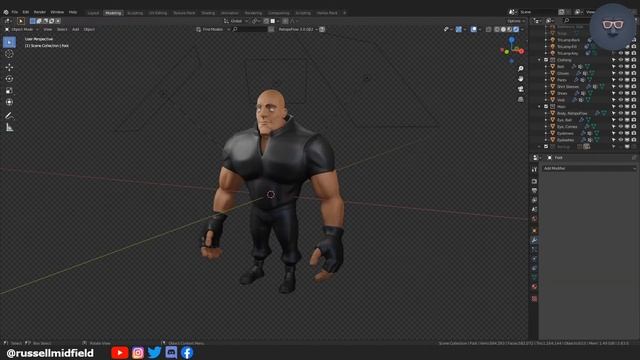Collapse the Clothing collection

point(540,60)
